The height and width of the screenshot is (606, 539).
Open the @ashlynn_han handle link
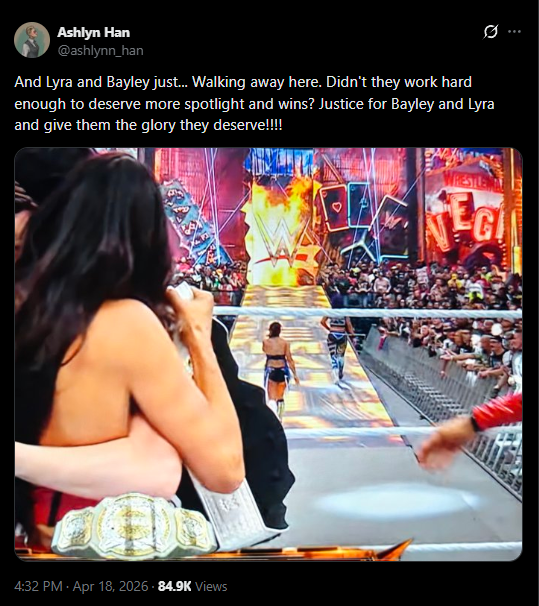click(x=100, y=51)
